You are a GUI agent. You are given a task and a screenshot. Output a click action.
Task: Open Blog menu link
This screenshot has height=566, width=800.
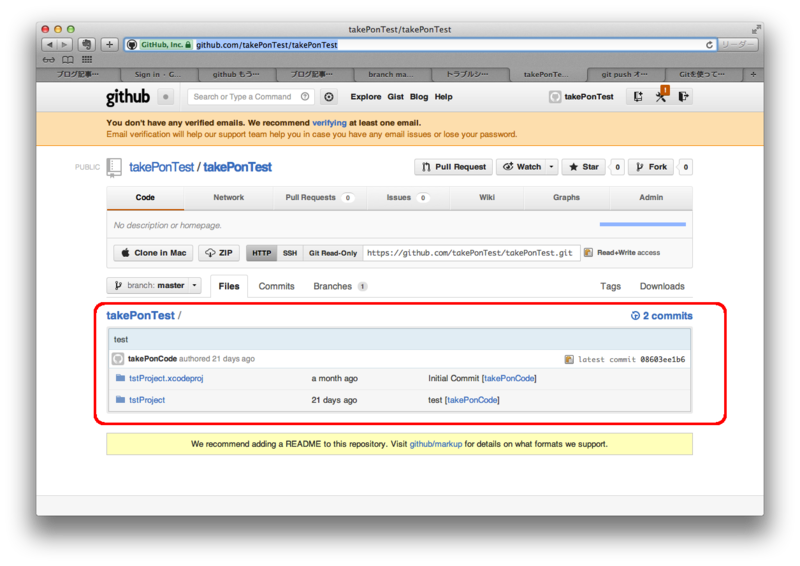coord(419,96)
